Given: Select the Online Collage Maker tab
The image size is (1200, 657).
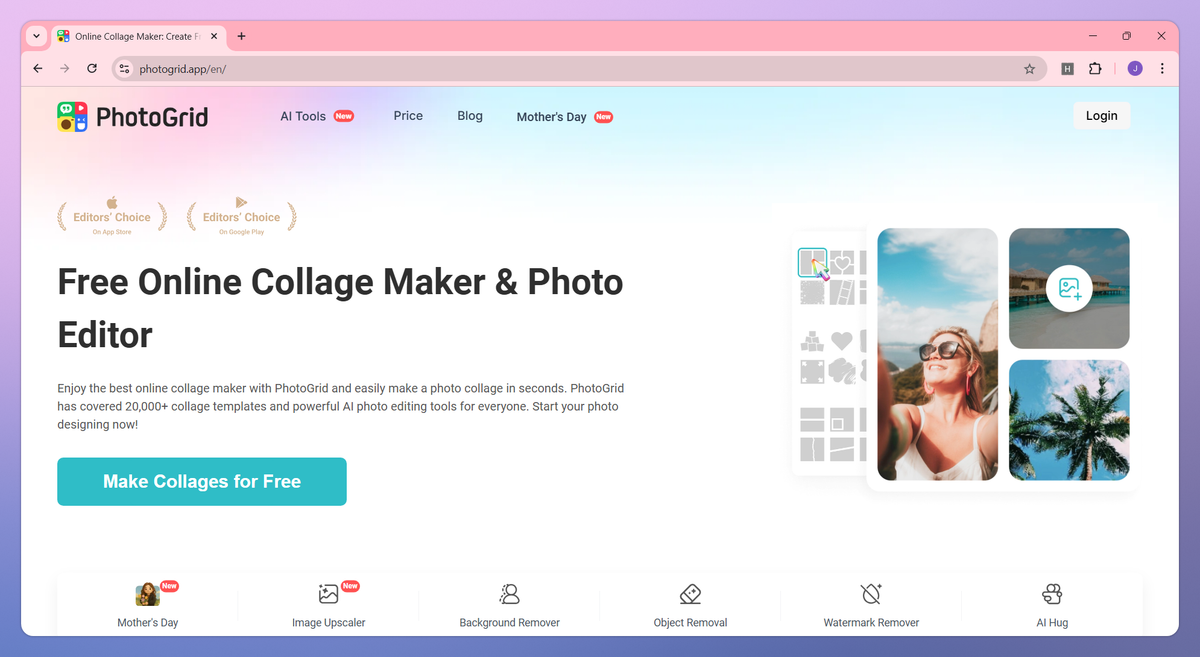Looking at the screenshot, I should coord(139,36).
